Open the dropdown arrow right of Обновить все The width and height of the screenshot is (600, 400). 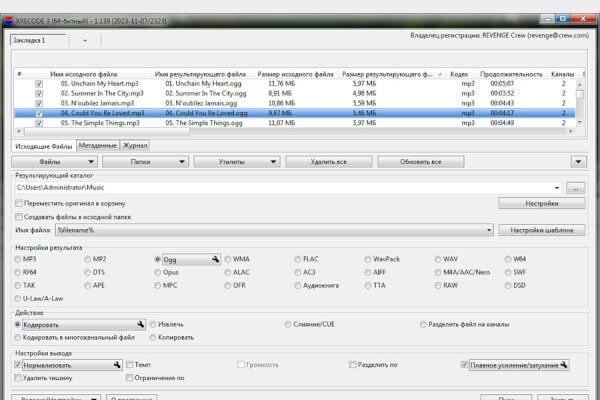[x=578, y=162]
